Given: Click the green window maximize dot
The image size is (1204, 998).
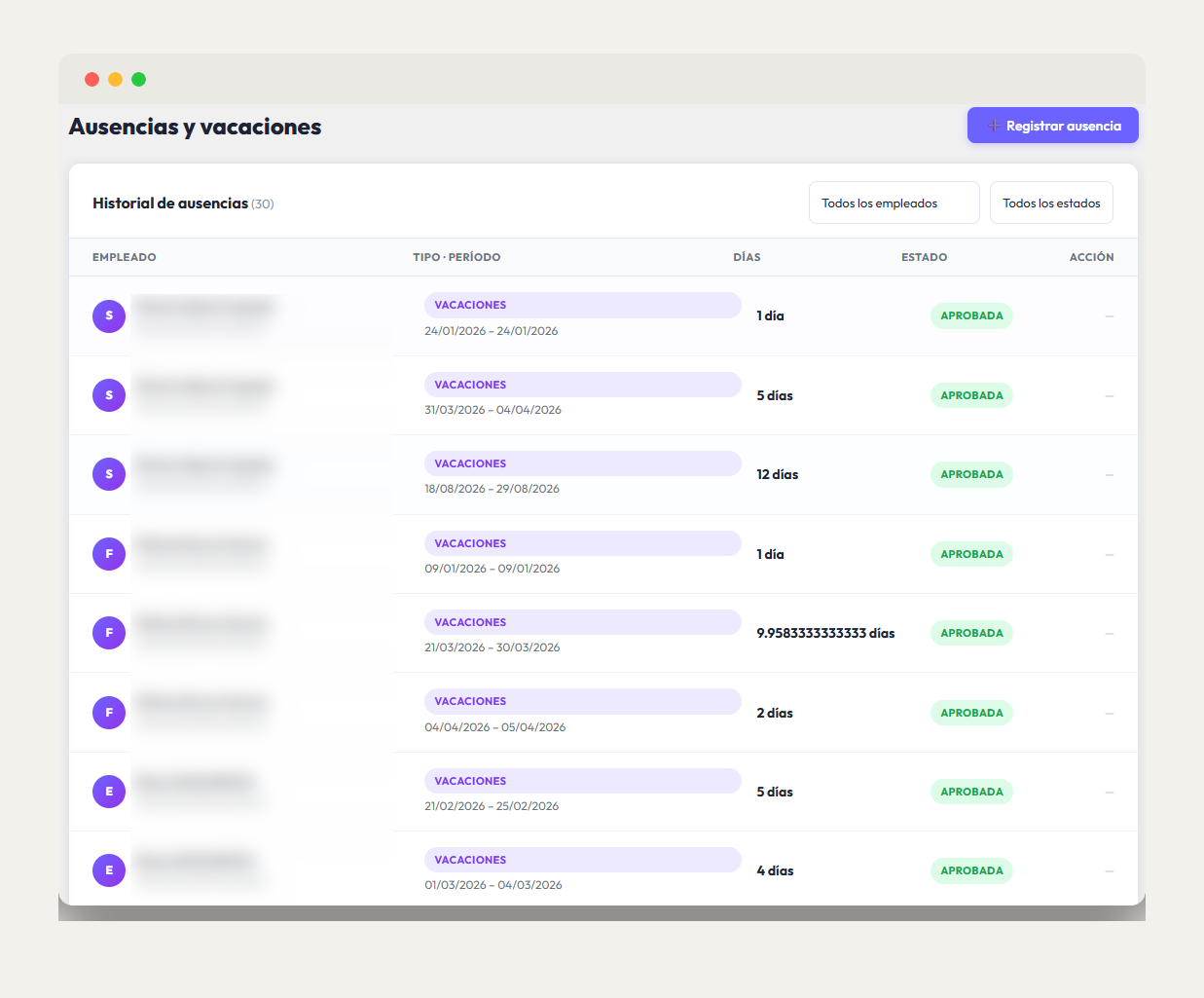Looking at the screenshot, I should point(139,79).
